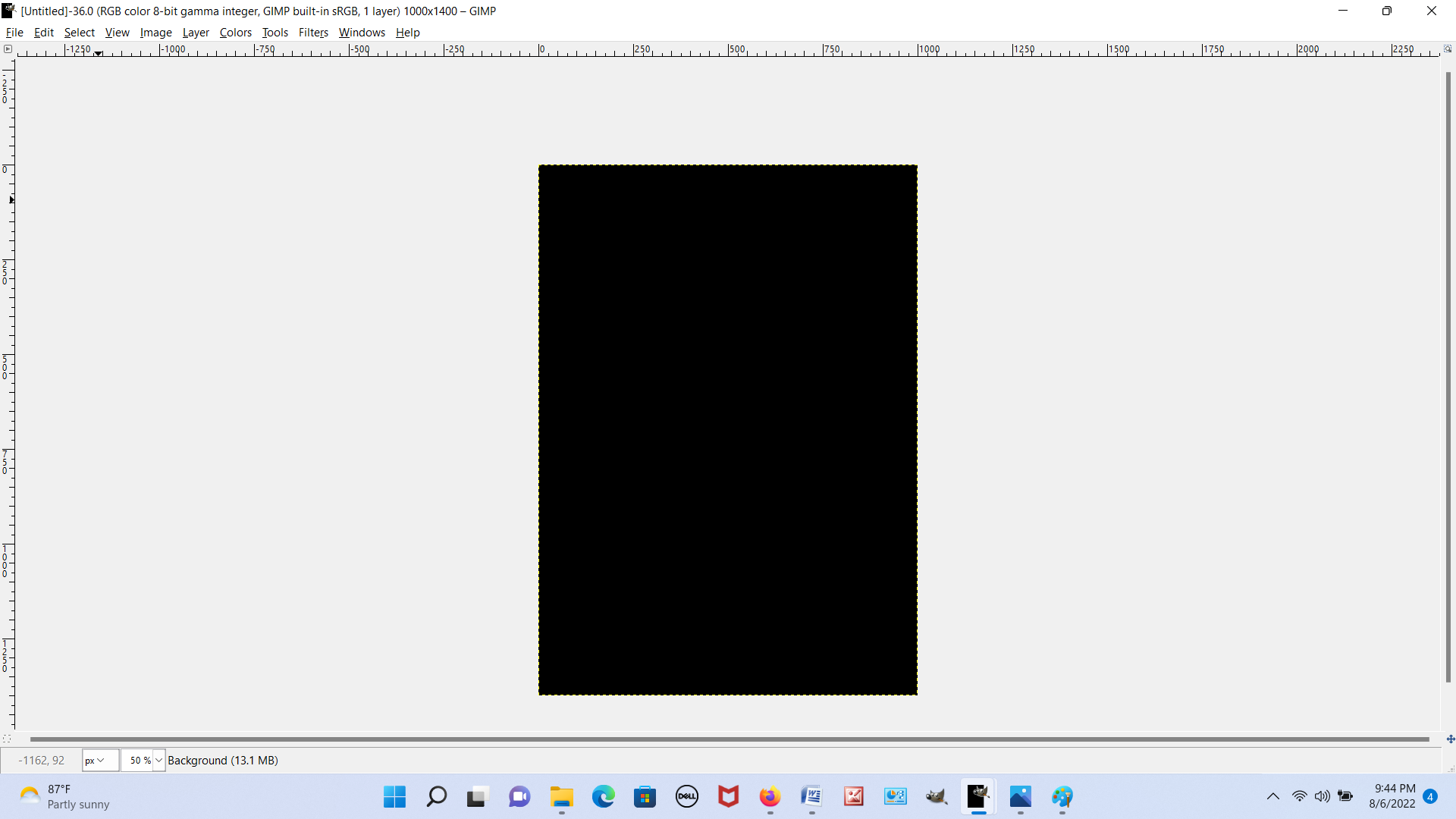Expand the zoom level dropdown arrow
Screen dimensions: 1456x819
click(159, 761)
